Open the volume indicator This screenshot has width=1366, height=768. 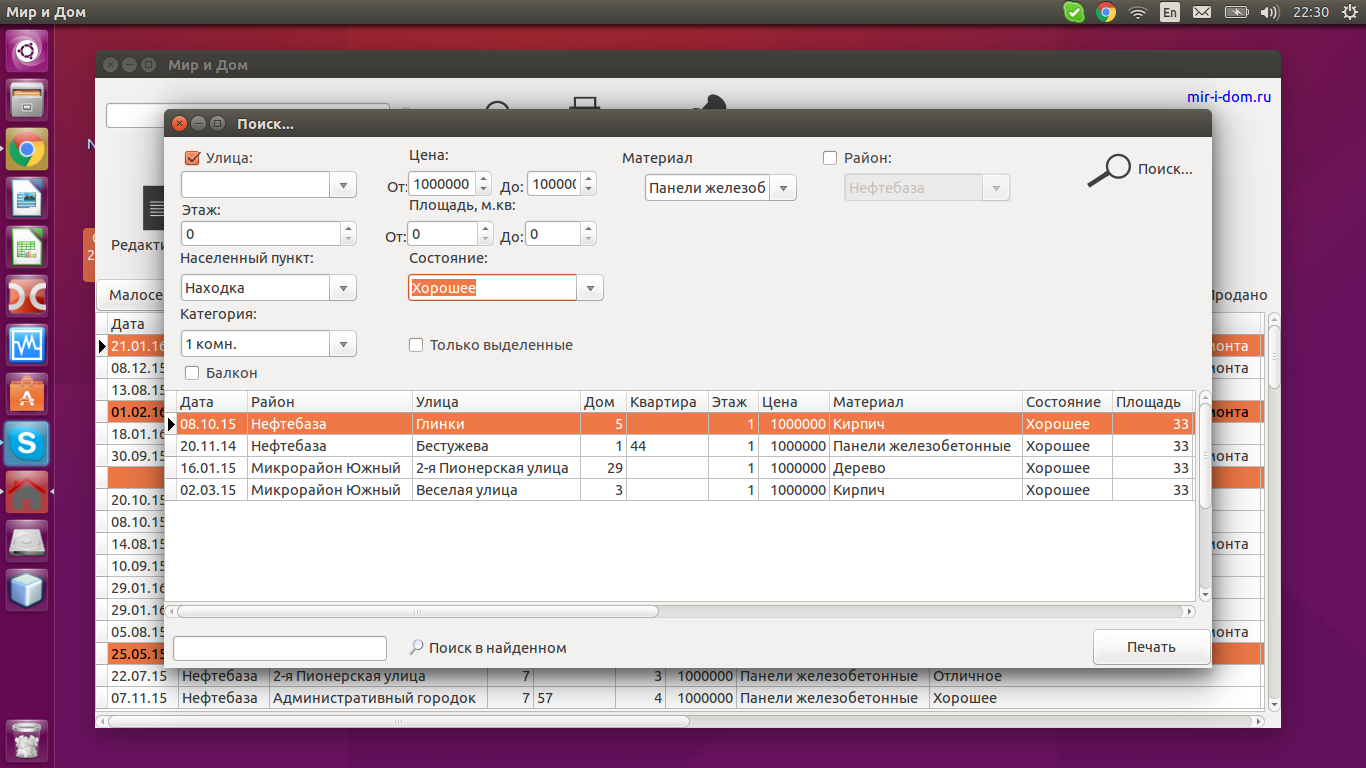click(x=1270, y=12)
